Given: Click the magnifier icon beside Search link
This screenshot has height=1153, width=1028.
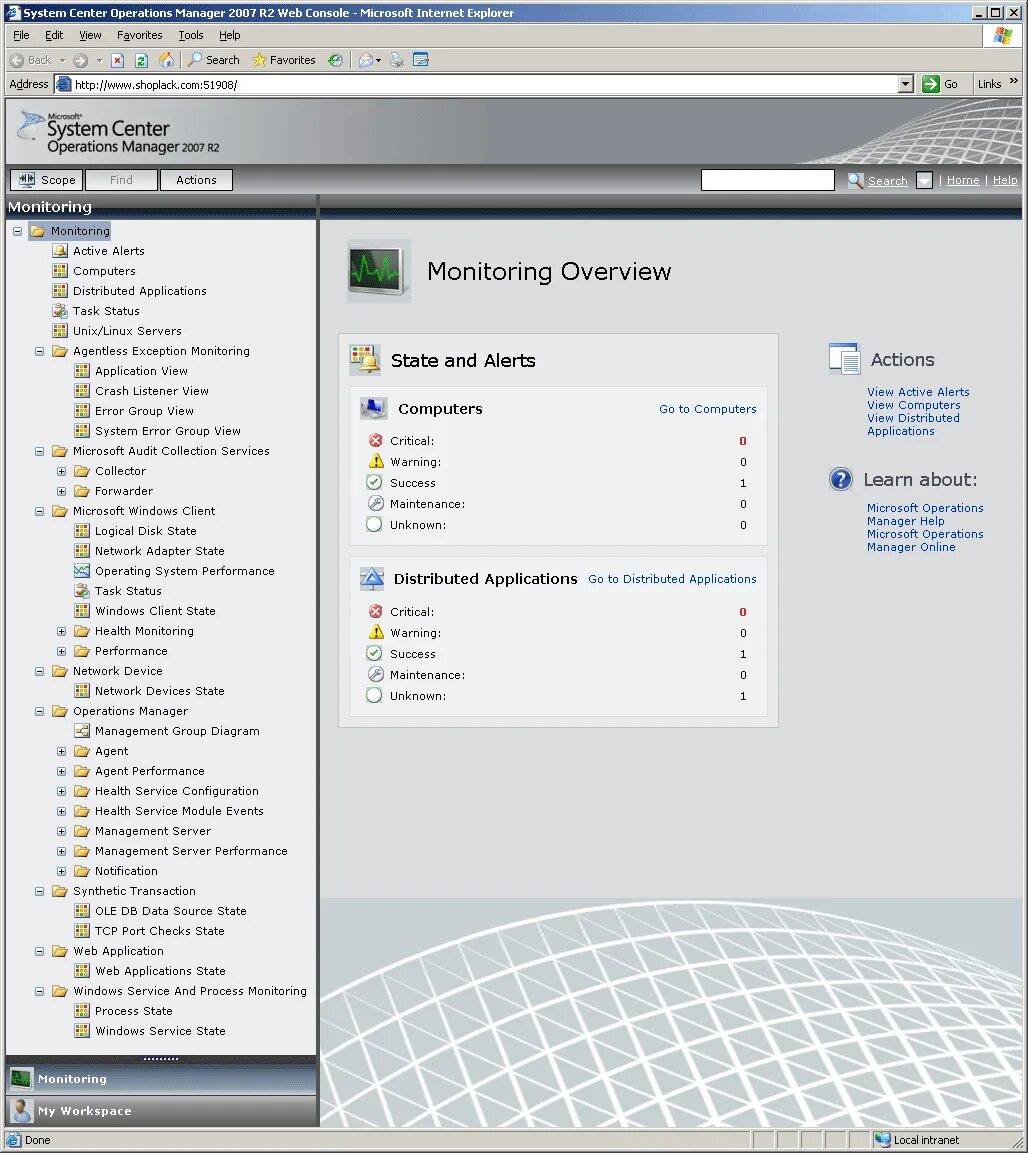Looking at the screenshot, I should pos(855,180).
